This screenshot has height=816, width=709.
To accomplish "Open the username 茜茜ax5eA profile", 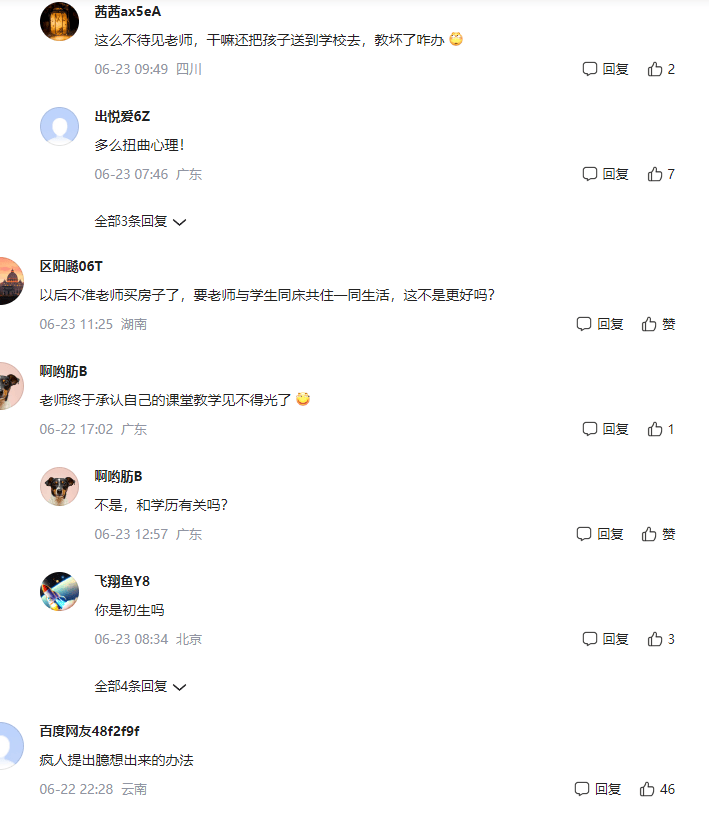I will click(128, 11).
